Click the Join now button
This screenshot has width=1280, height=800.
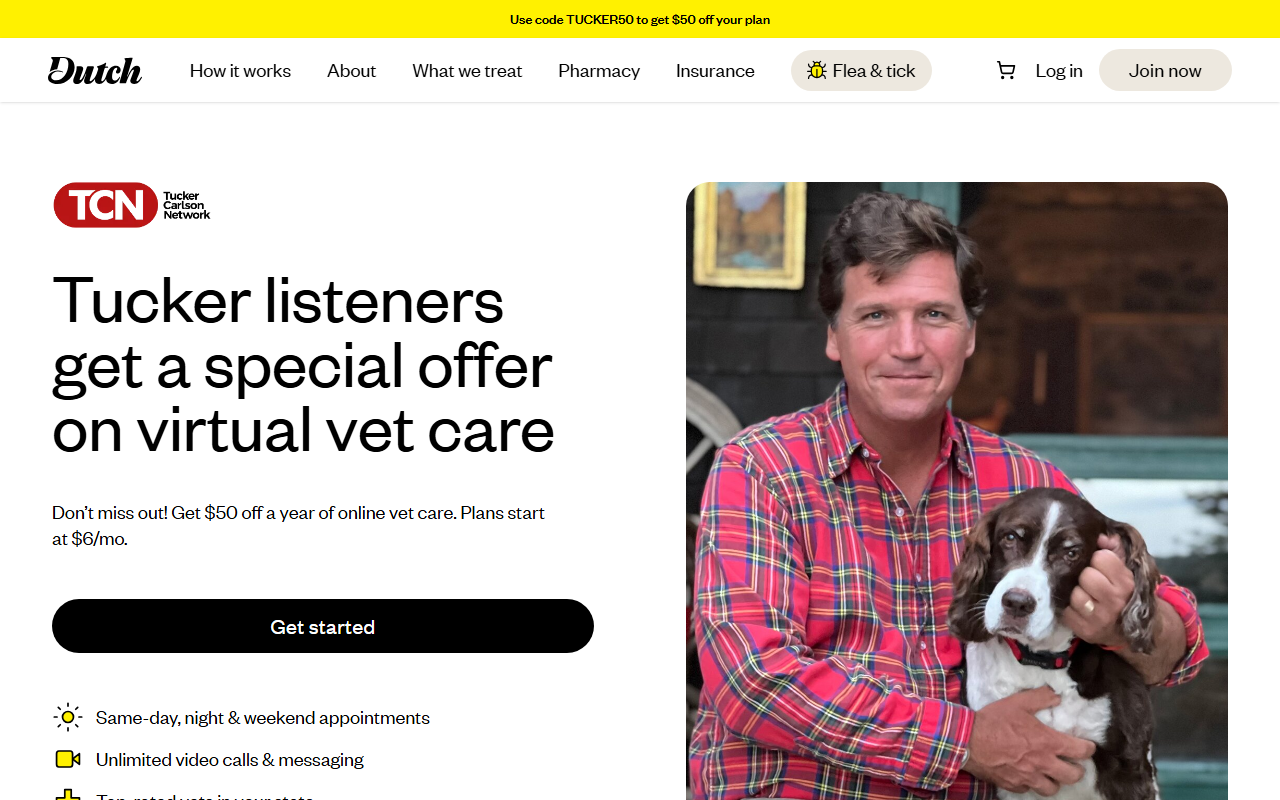point(1165,70)
